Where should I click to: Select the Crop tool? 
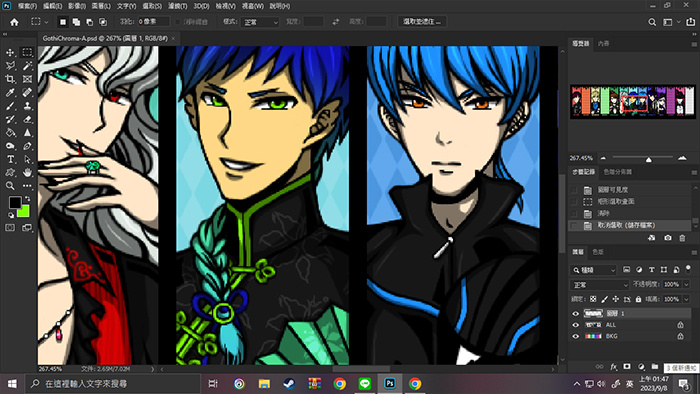click(10, 79)
